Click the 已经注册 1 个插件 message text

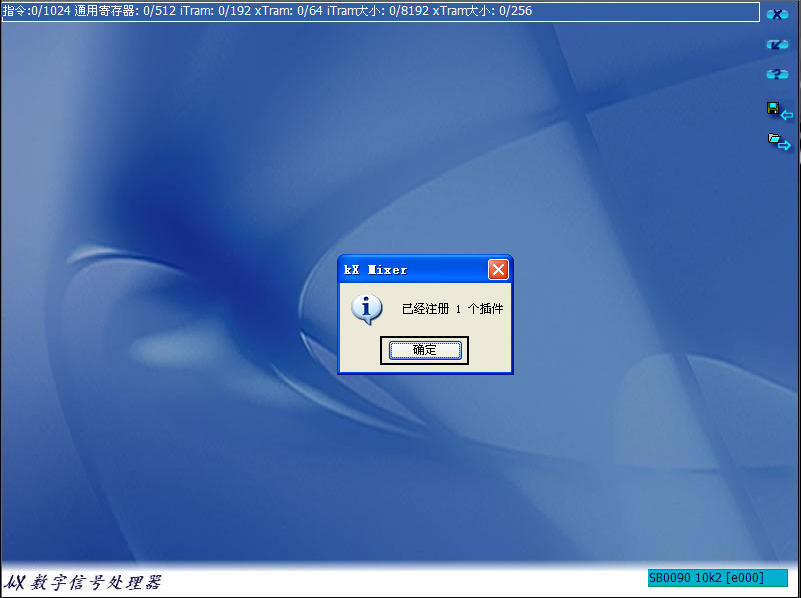coord(453,308)
